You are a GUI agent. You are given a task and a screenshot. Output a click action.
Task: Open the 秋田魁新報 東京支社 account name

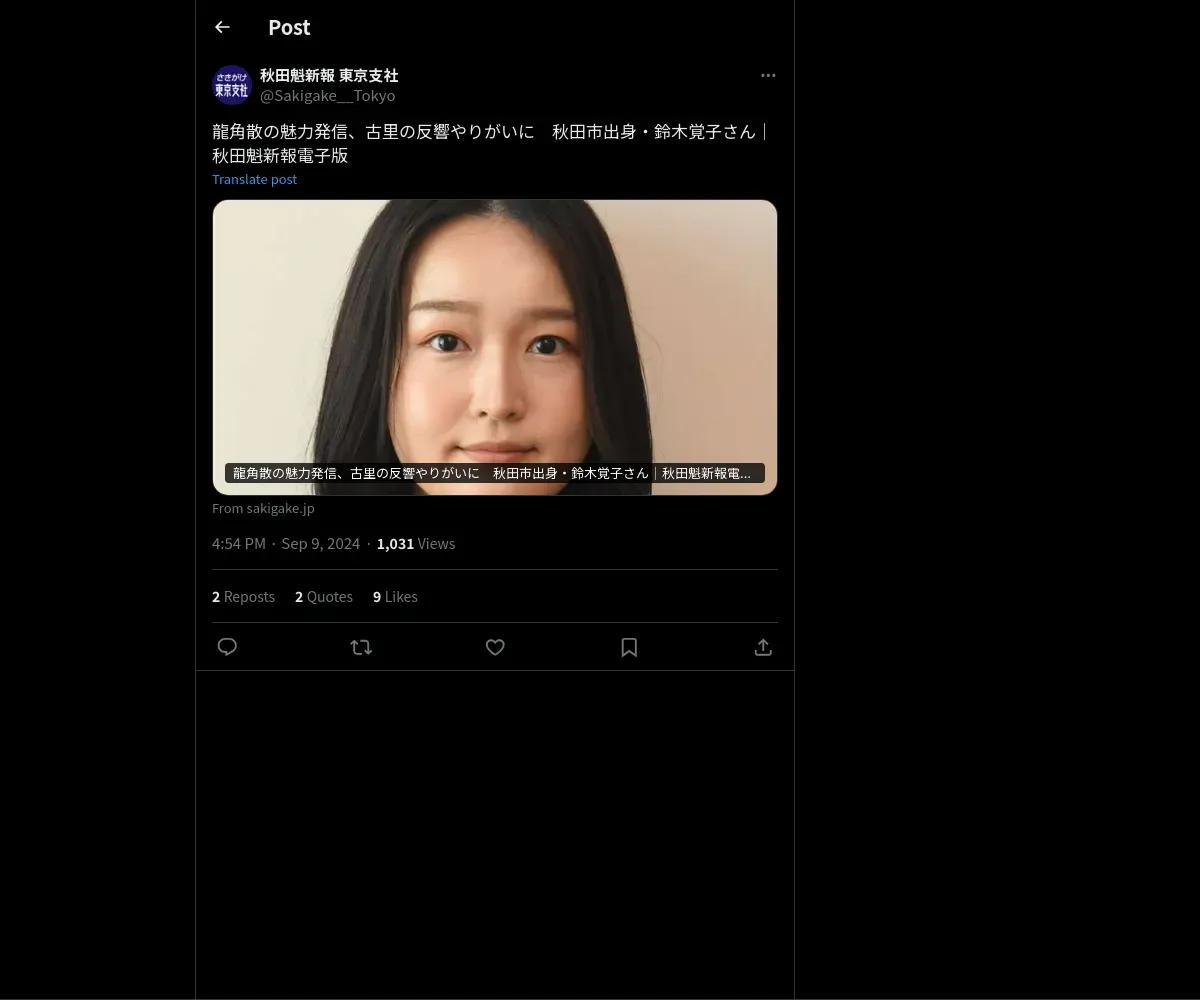click(x=329, y=75)
